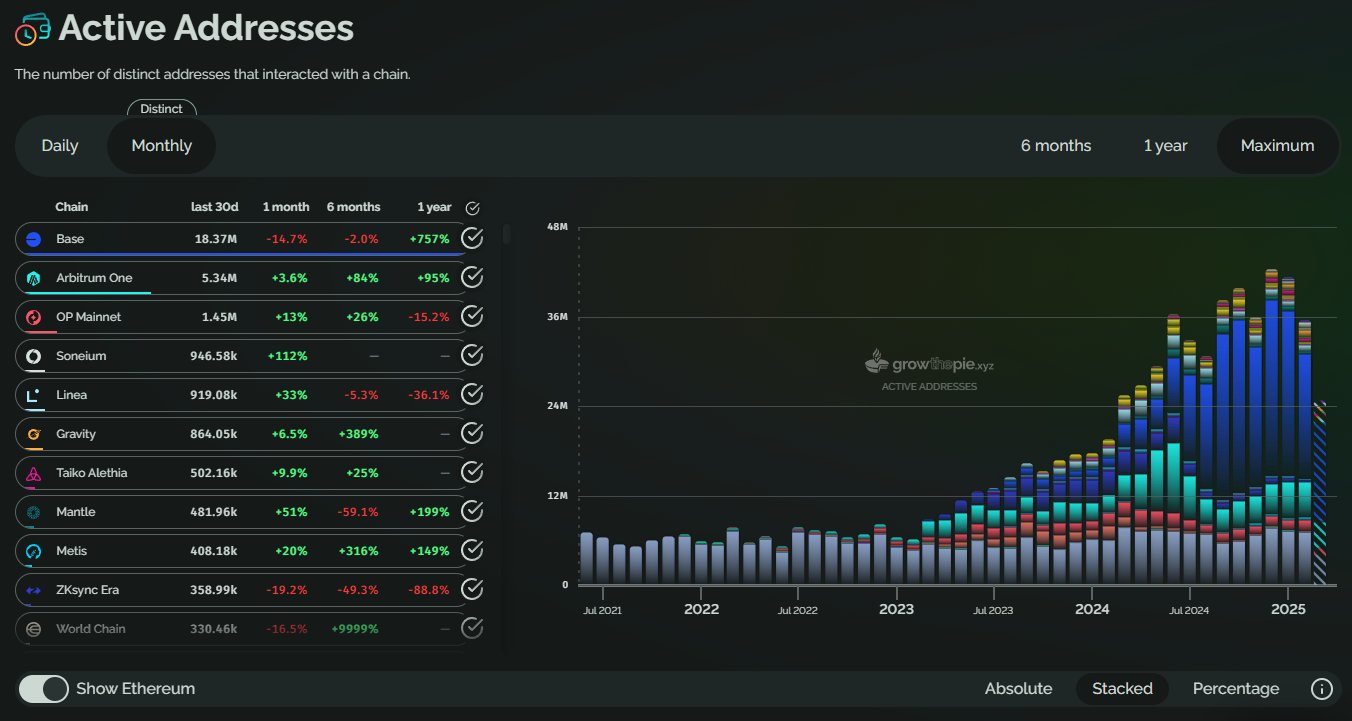Click the ZKsync Era logo icon

(33, 590)
